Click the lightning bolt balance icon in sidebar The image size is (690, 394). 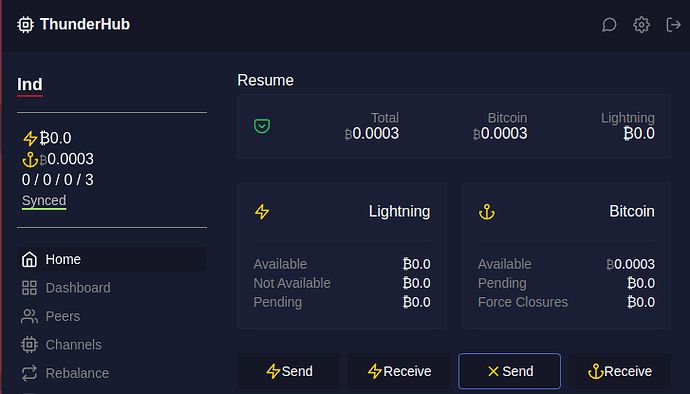point(30,138)
